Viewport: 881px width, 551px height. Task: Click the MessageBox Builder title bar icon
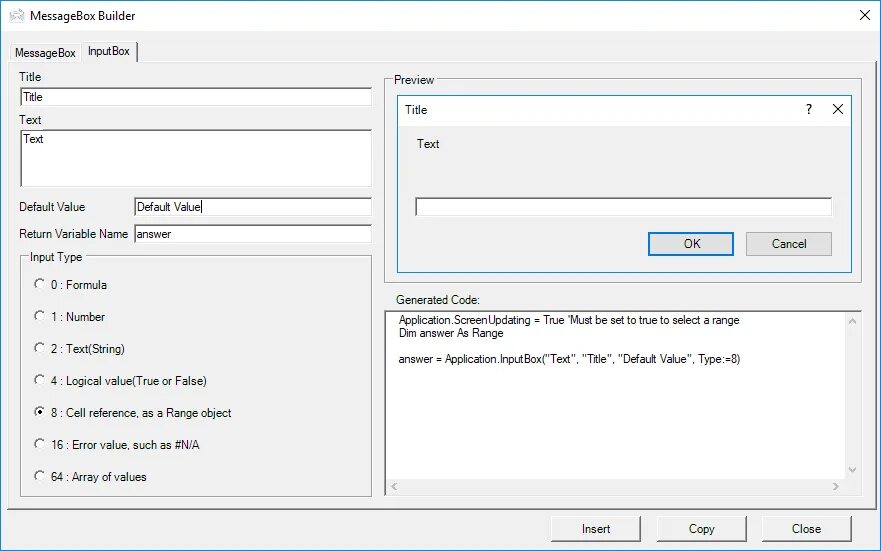[x=17, y=16]
